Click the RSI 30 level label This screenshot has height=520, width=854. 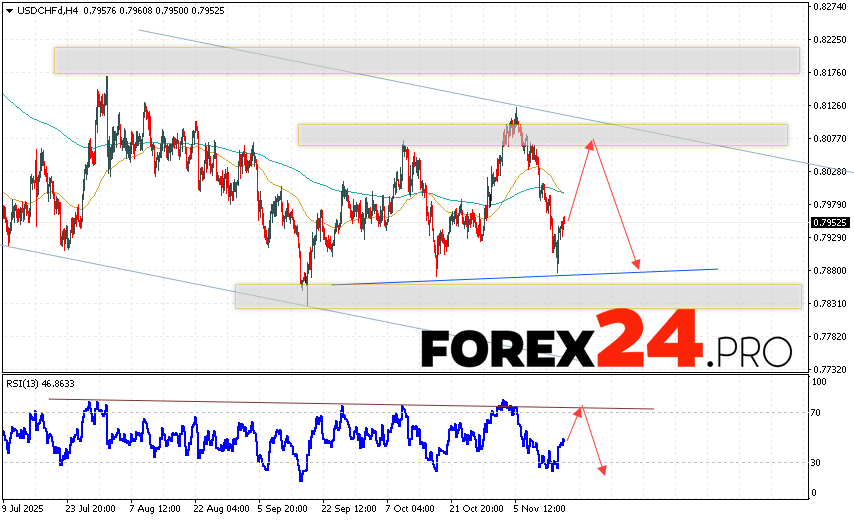817,462
